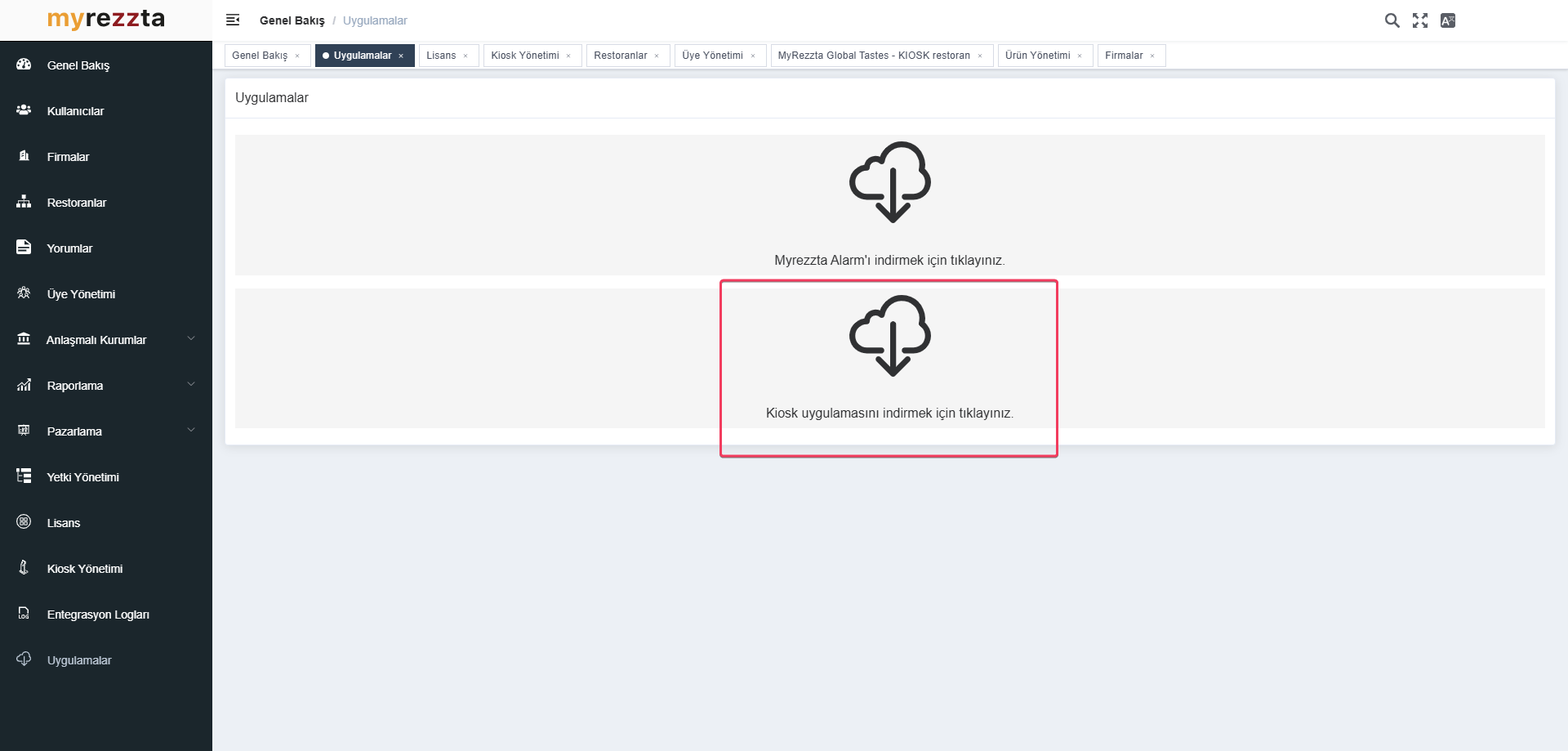Image resolution: width=1568 pixels, height=751 pixels.
Task: Click the Raporlama chart icon
Action: tap(24, 385)
